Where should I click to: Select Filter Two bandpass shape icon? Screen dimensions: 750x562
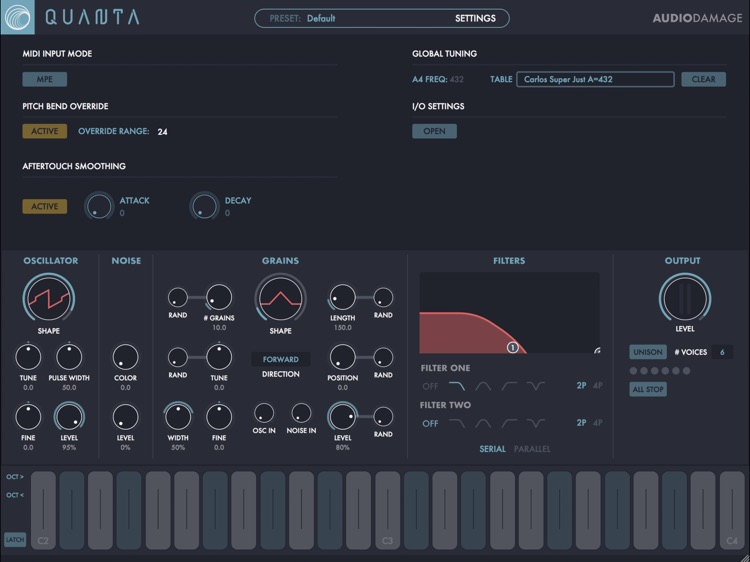(483, 423)
